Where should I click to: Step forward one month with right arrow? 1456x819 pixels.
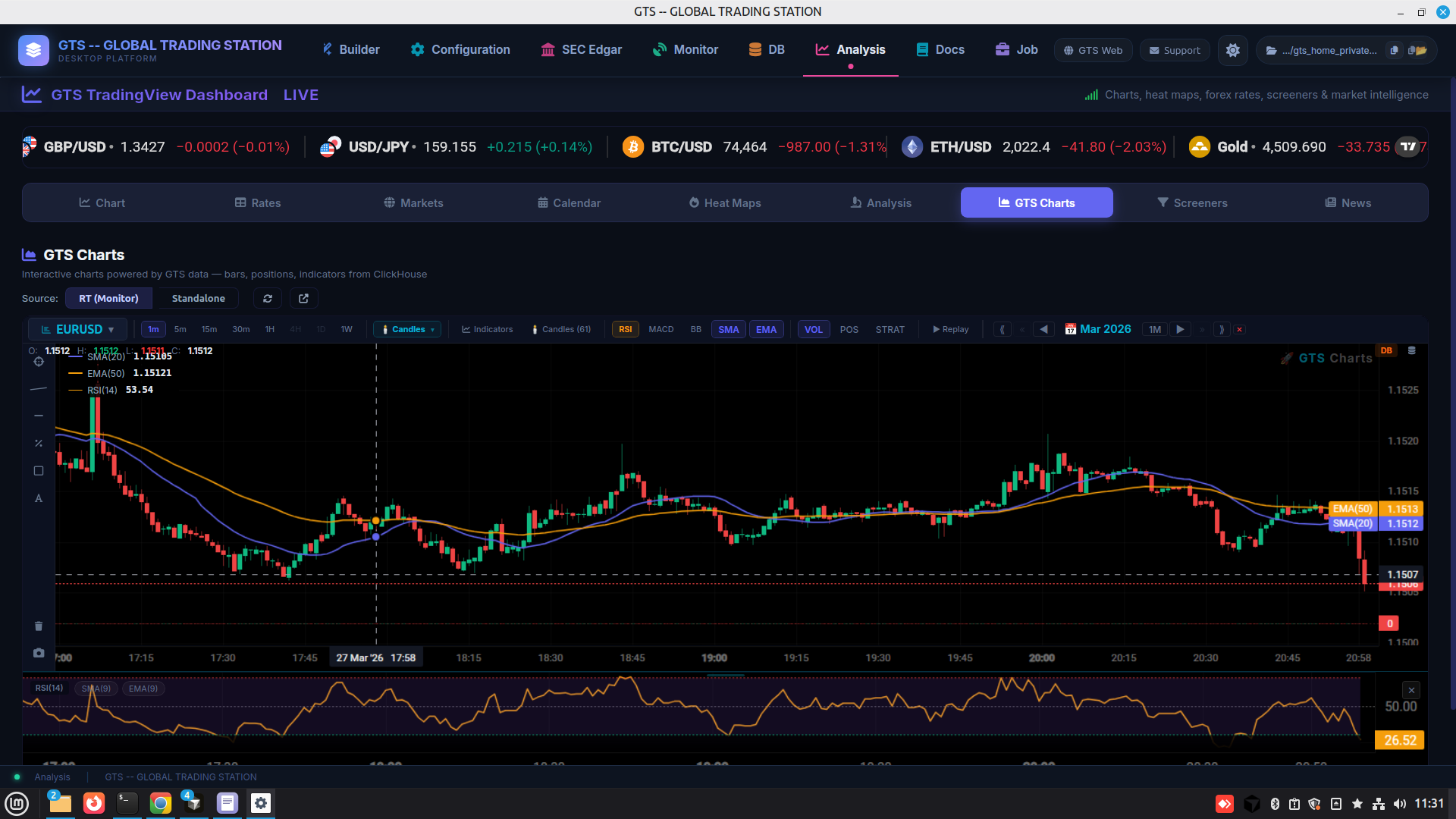point(1180,330)
